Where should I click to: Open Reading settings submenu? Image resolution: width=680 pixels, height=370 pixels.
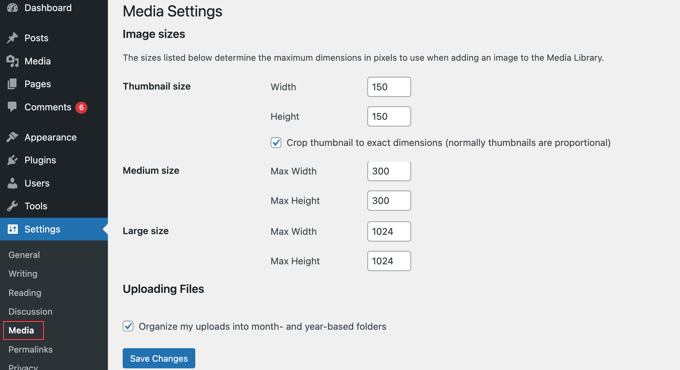click(25, 293)
